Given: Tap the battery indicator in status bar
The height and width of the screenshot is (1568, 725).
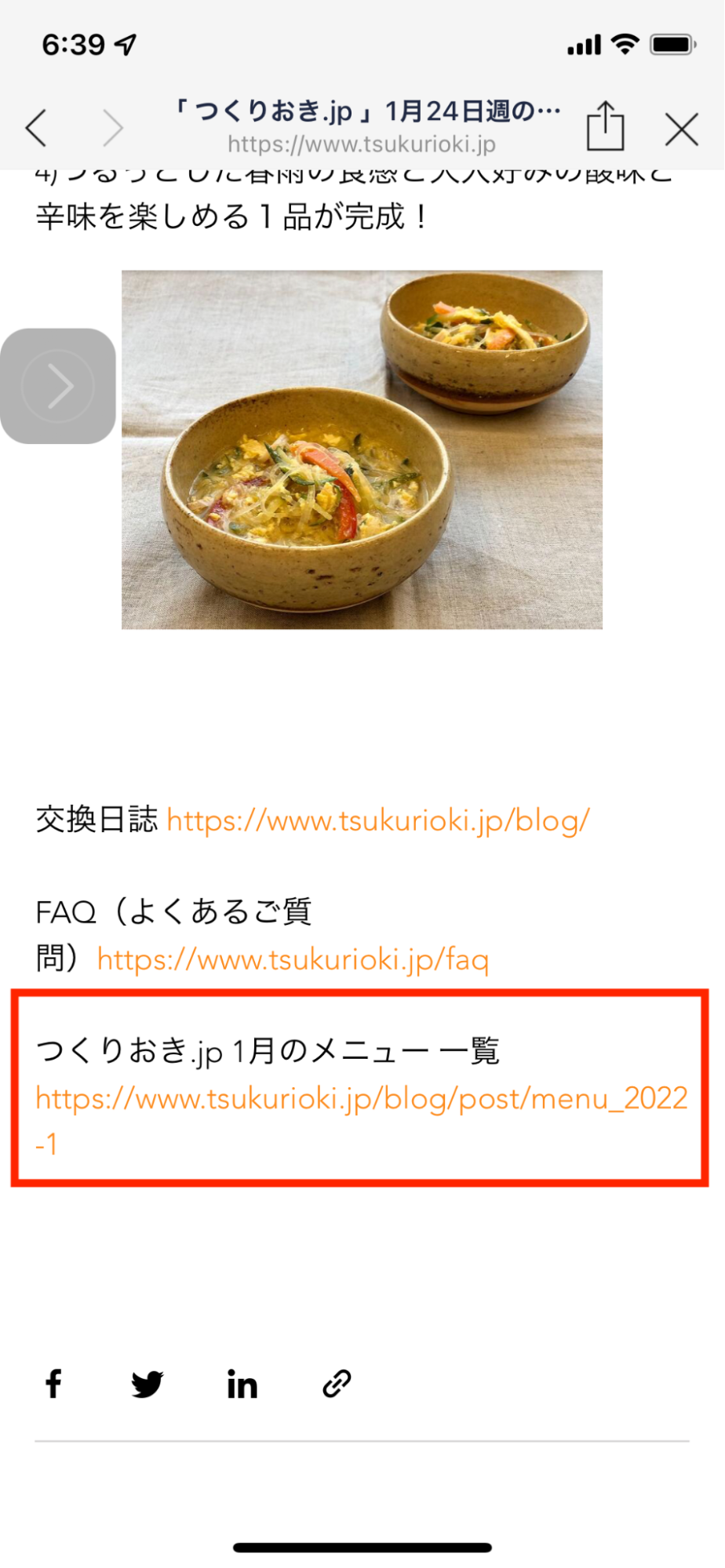Looking at the screenshot, I should pyautogui.click(x=672, y=45).
